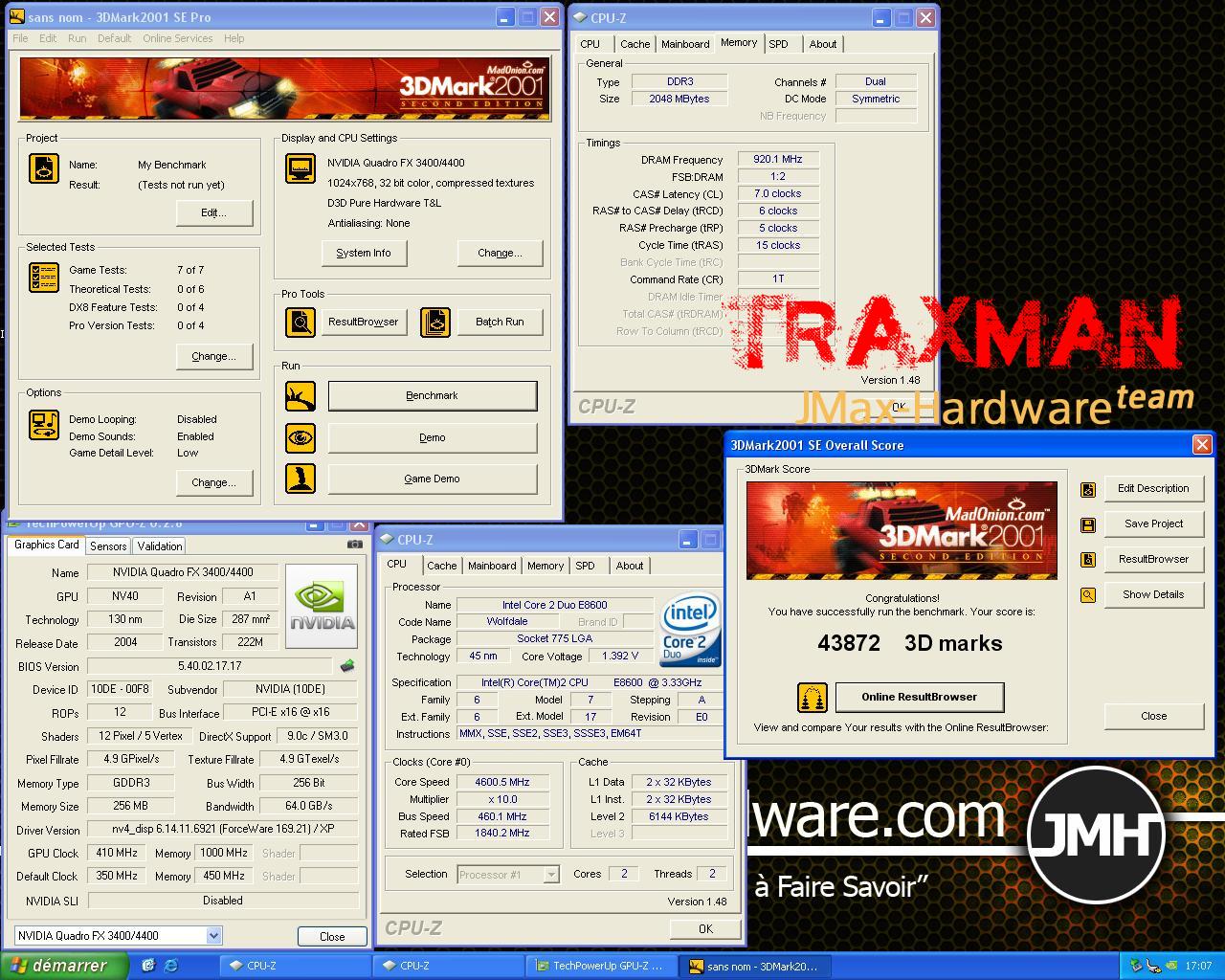Click the Benchmark run icon
The height and width of the screenshot is (980, 1225).
[x=301, y=395]
